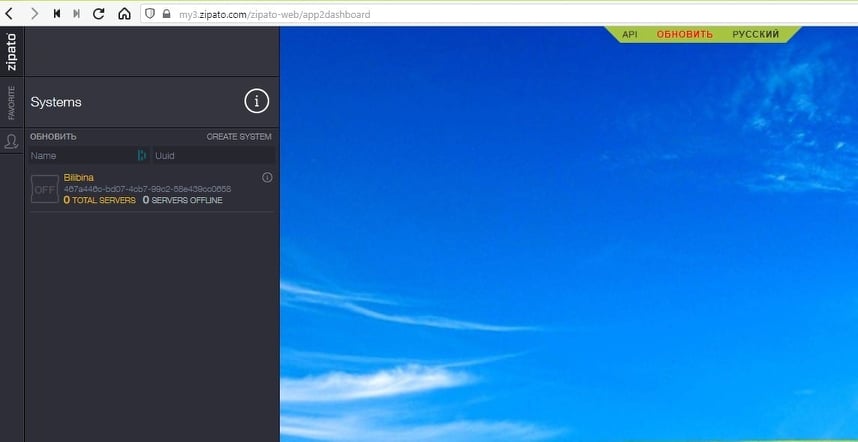Toggle the OFF status box for Bilibina
This screenshot has height=442, width=858.
point(45,189)
